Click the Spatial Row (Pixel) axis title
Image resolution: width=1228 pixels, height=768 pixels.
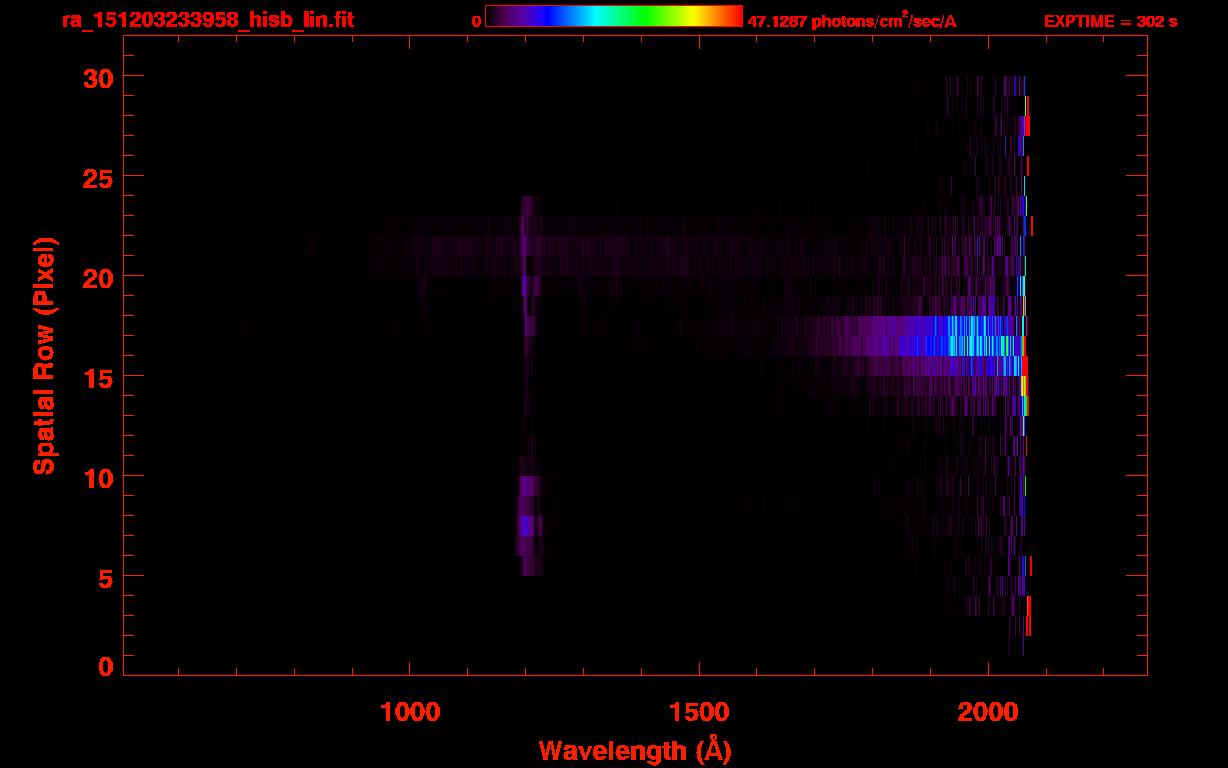[44, 355]
